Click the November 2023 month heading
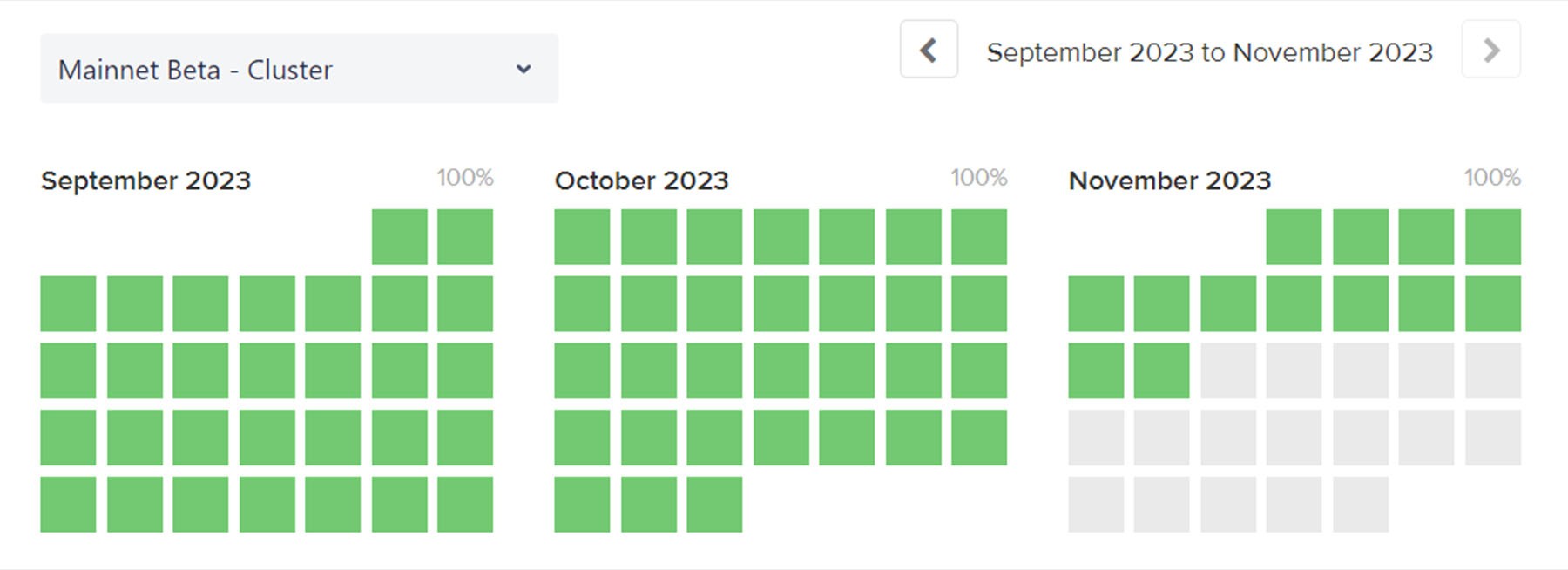Viewport: 1568px width, 570px height. point(1169,180)
